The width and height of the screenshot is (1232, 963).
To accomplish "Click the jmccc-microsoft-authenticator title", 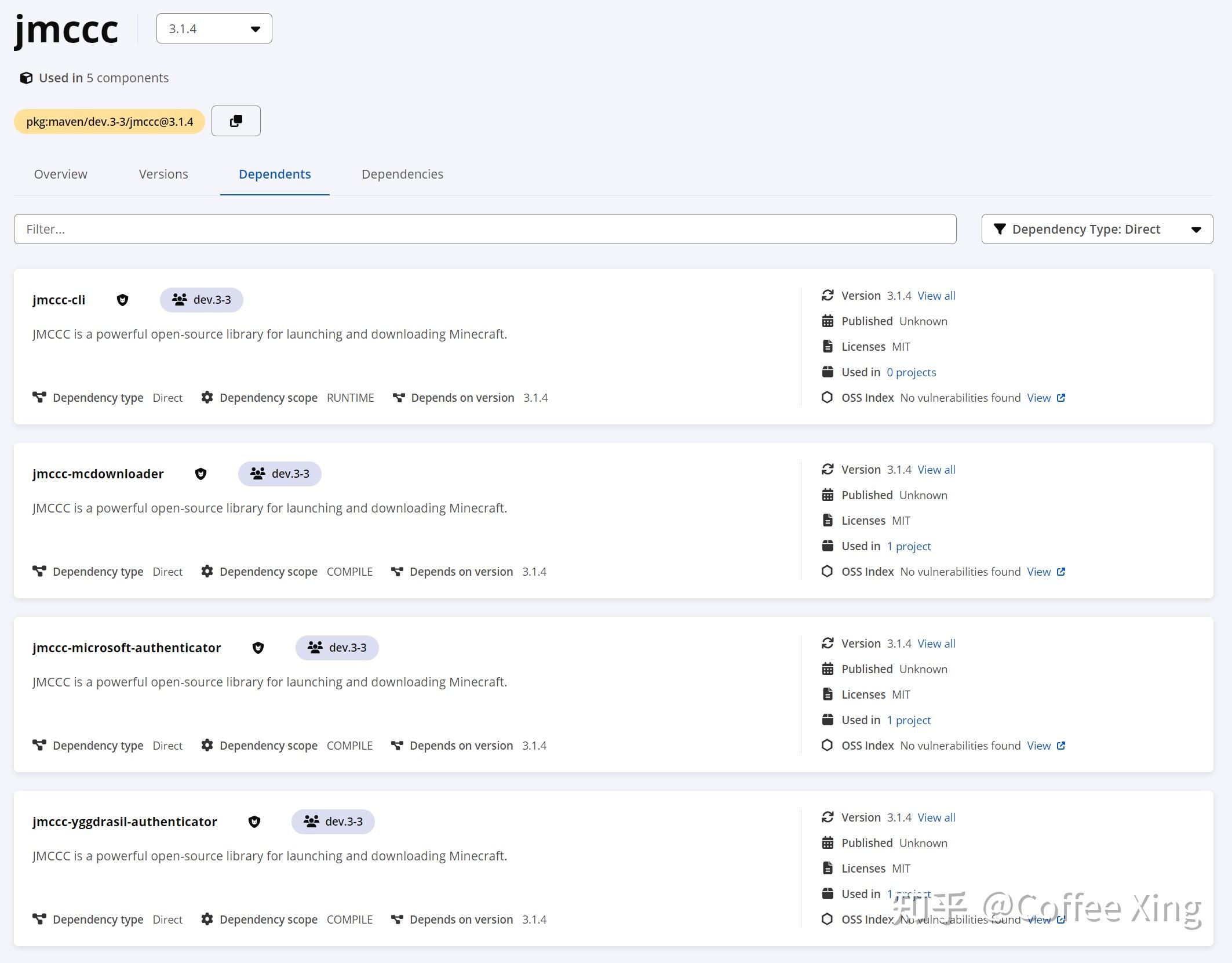I will click(x=126, y=648).
